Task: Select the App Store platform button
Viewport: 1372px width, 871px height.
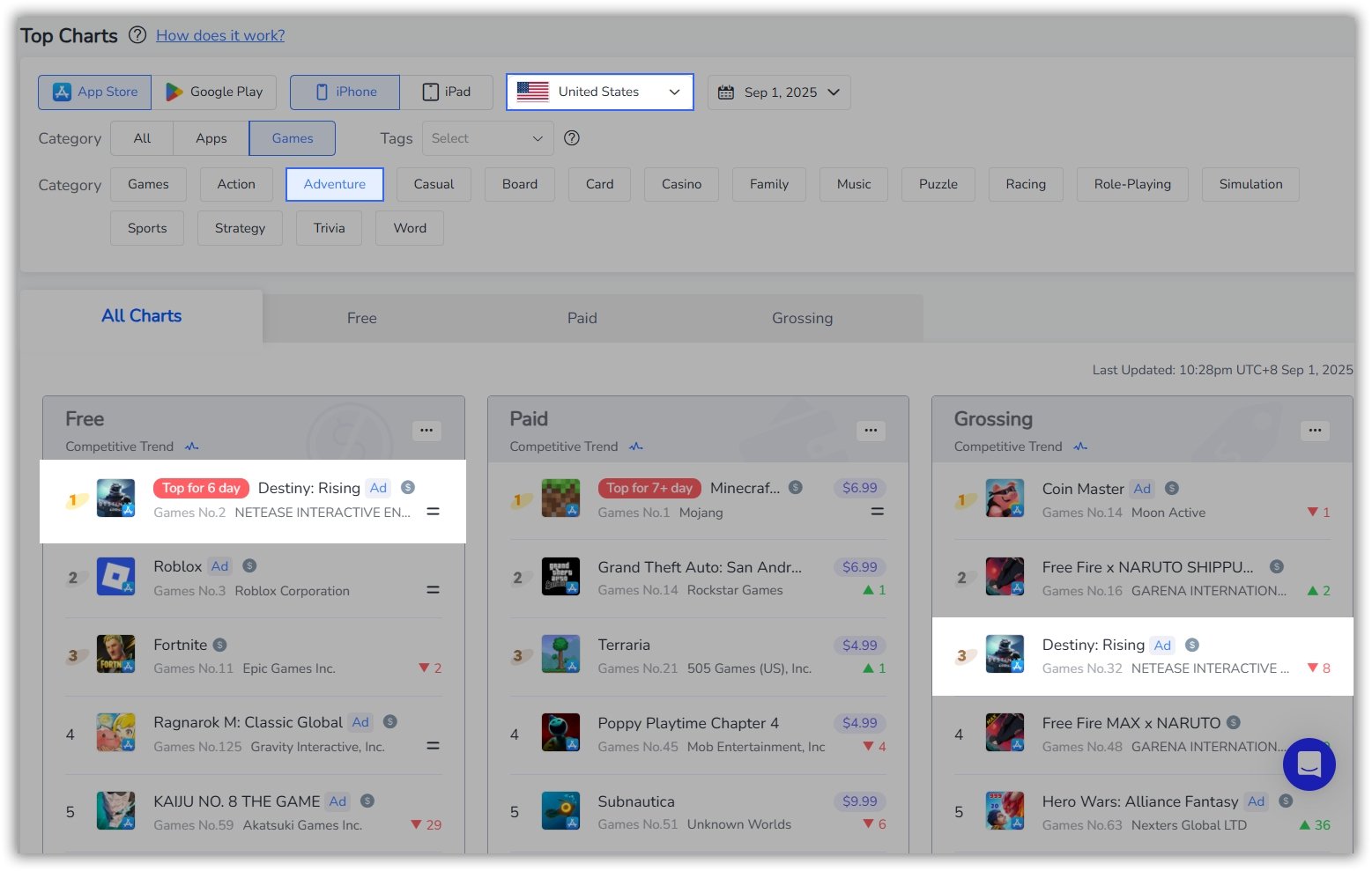Action: coord(95,92)
